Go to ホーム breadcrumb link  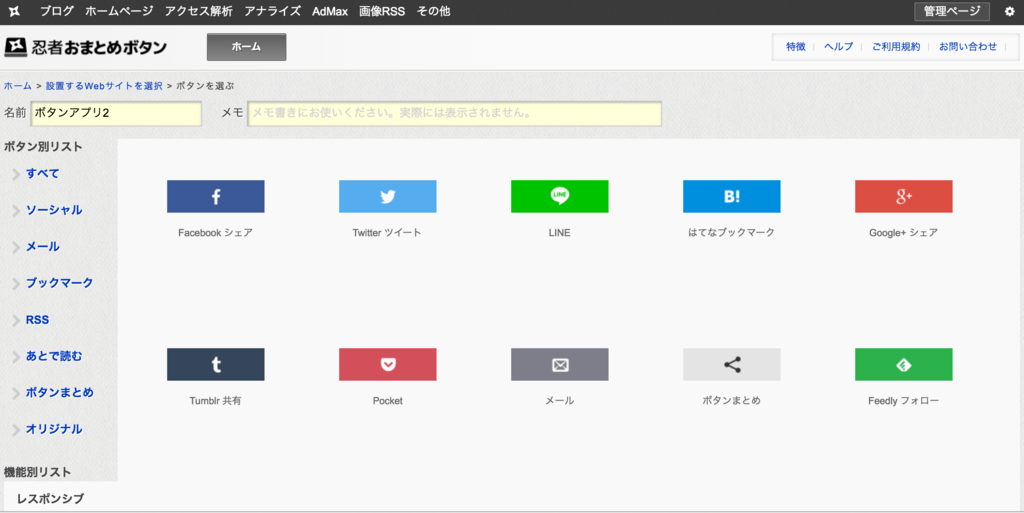click(x=18, y=86)
